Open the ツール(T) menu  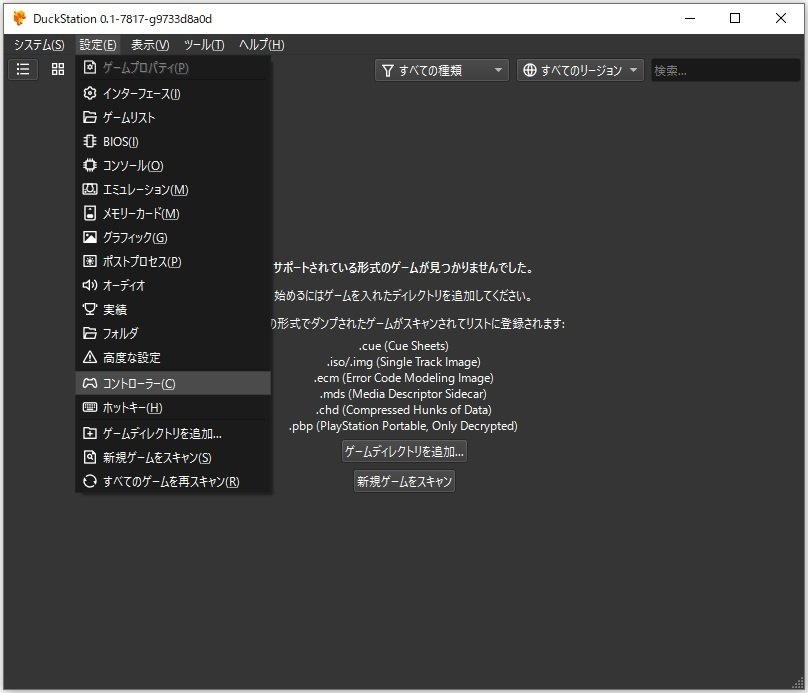pyautogui.click(x=204, y=45)
